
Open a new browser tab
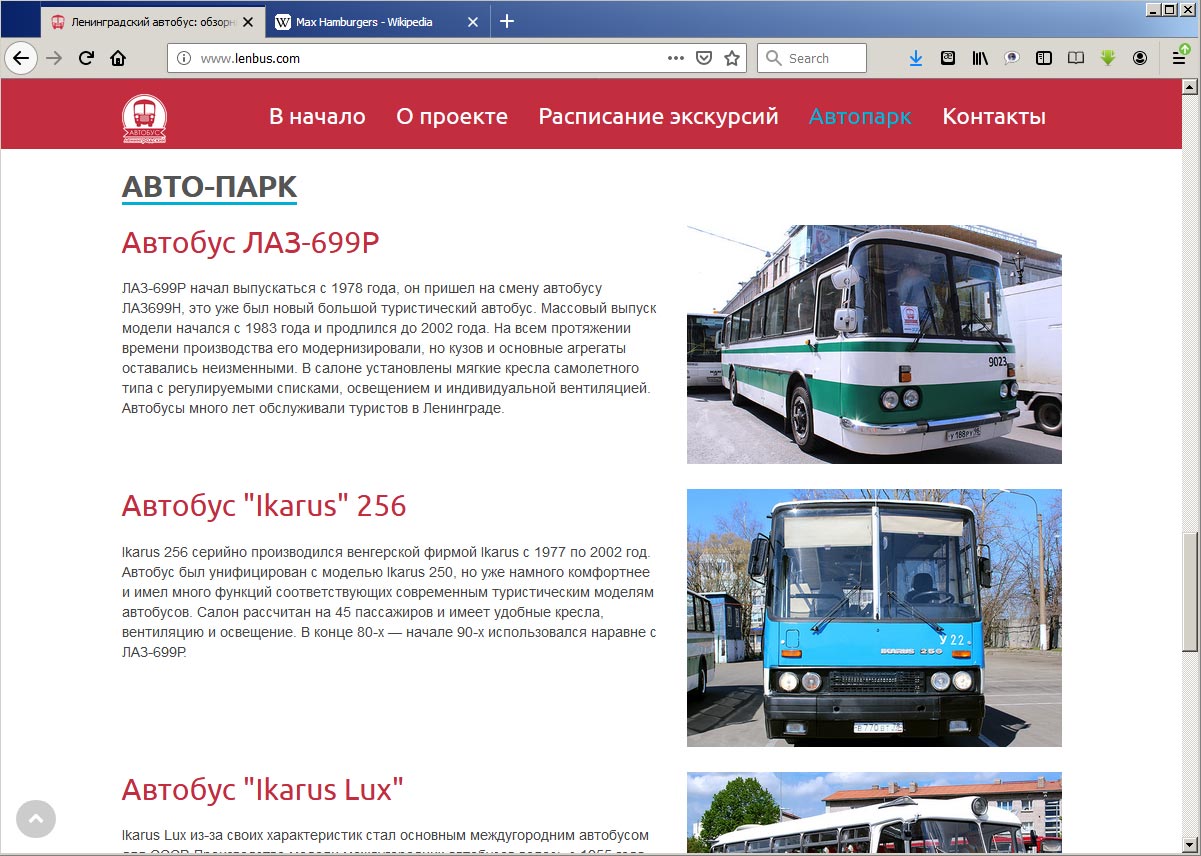pyautogui.click(x=507, y=21)
